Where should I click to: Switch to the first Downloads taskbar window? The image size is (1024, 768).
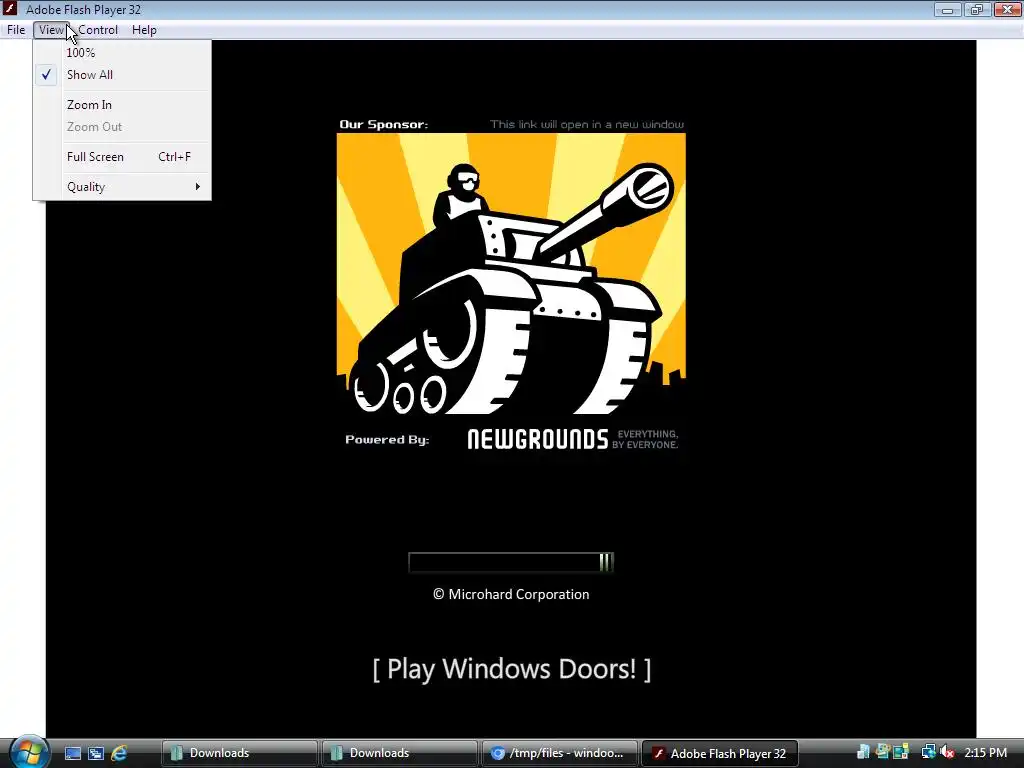click(x=240, y=754)
